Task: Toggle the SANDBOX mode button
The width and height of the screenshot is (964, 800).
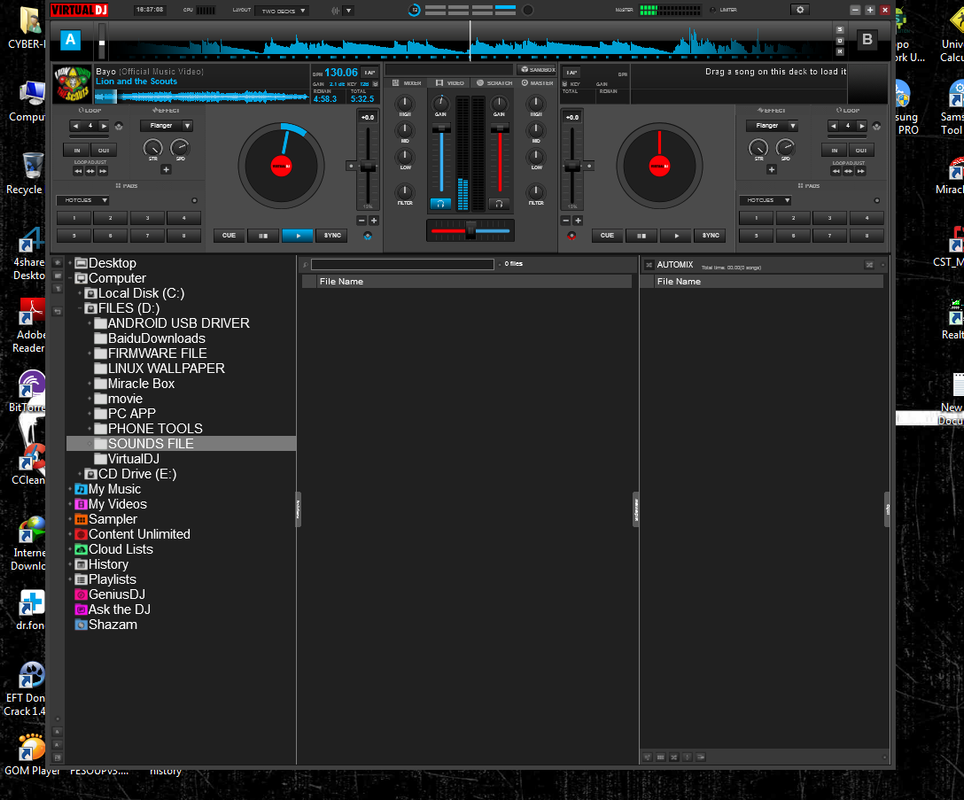Action: (537, 70)
